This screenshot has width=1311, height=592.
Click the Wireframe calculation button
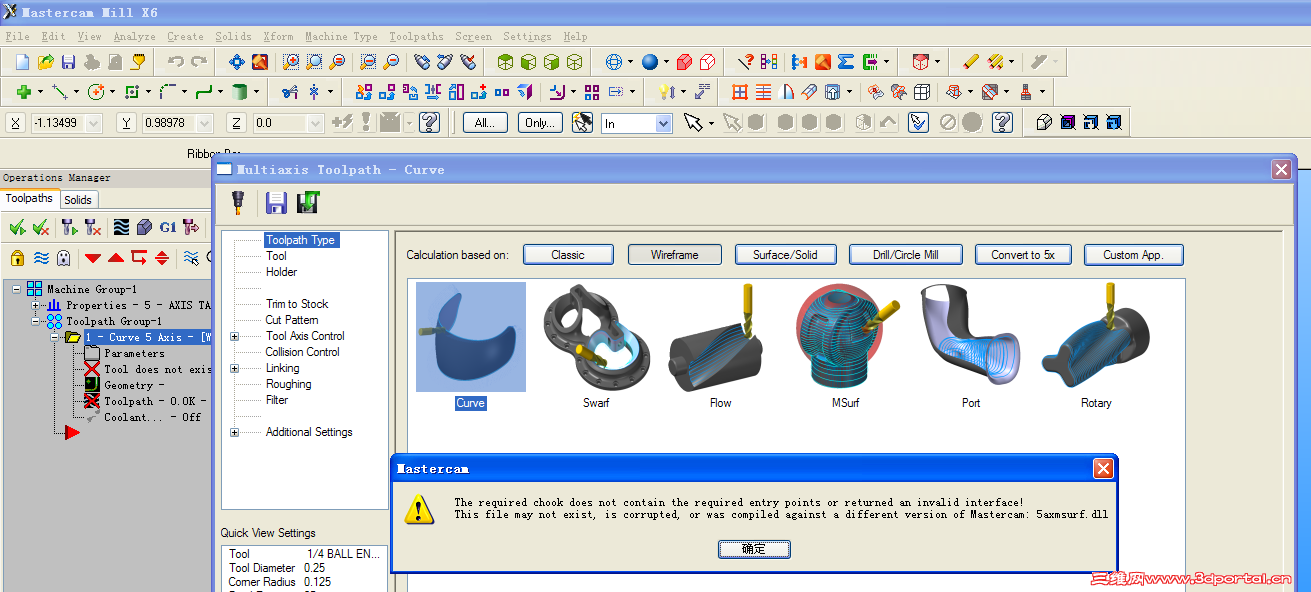click(675, 255)
